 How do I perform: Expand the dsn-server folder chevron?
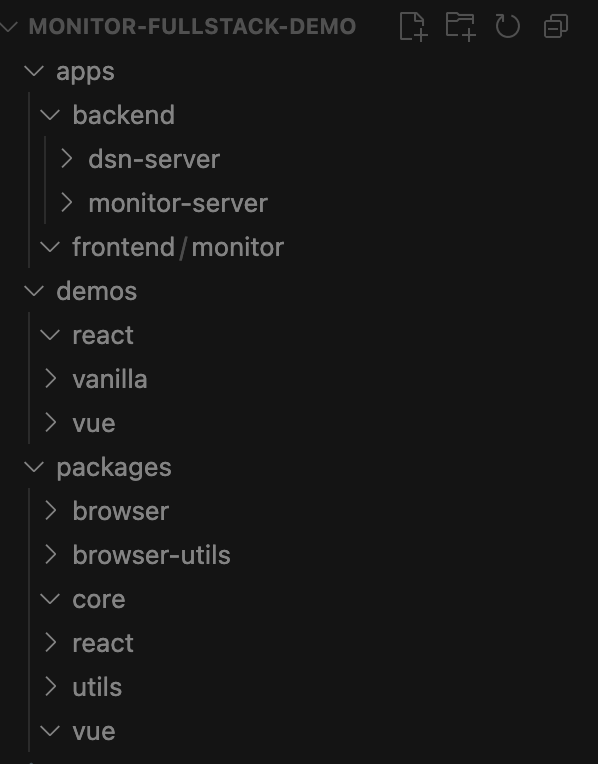tap(67, 159)
